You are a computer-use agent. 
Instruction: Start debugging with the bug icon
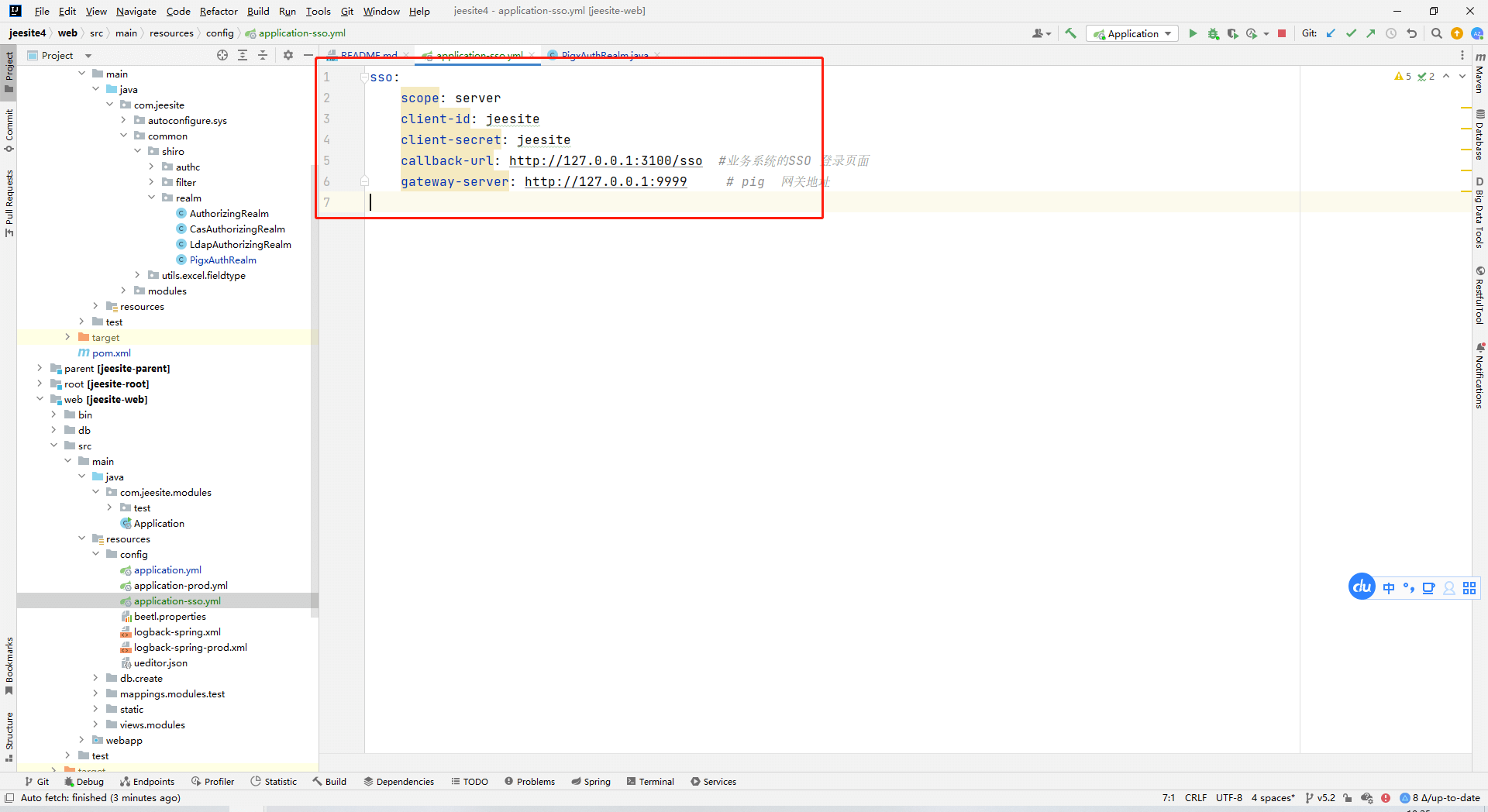coord(1213,33)
